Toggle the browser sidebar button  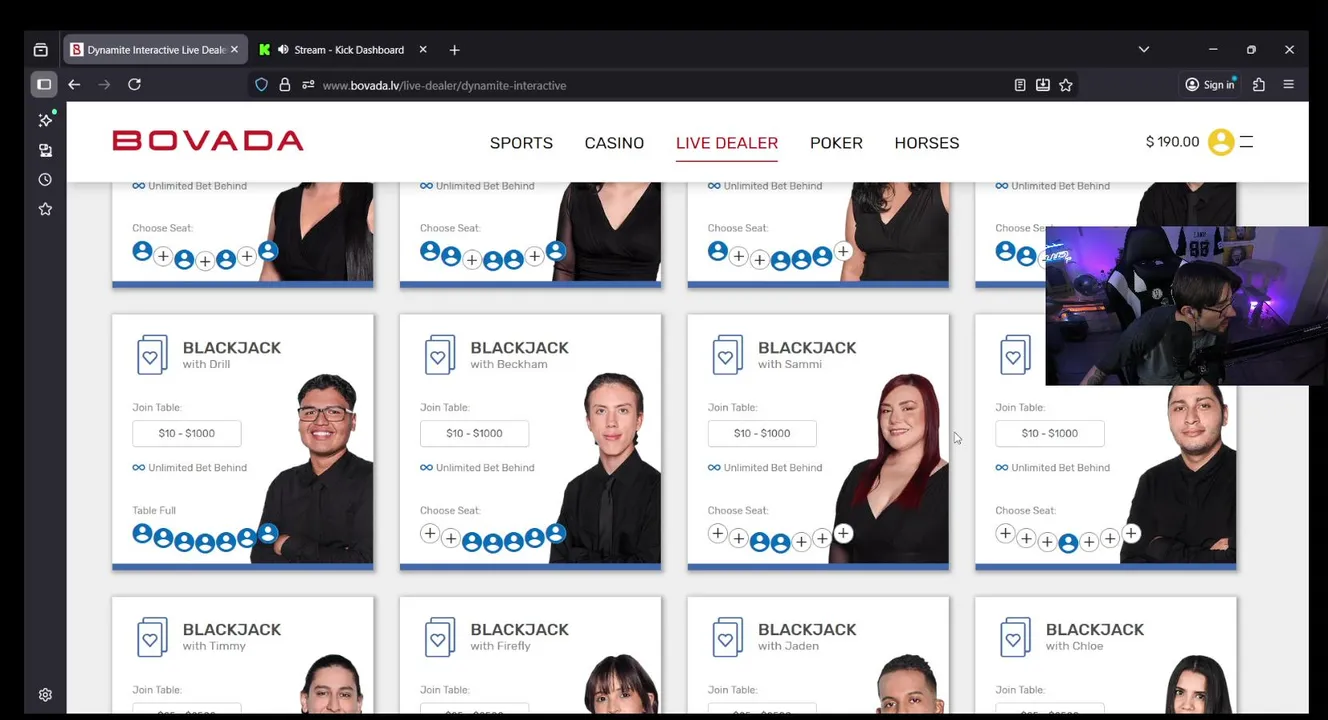coord(44,85)
